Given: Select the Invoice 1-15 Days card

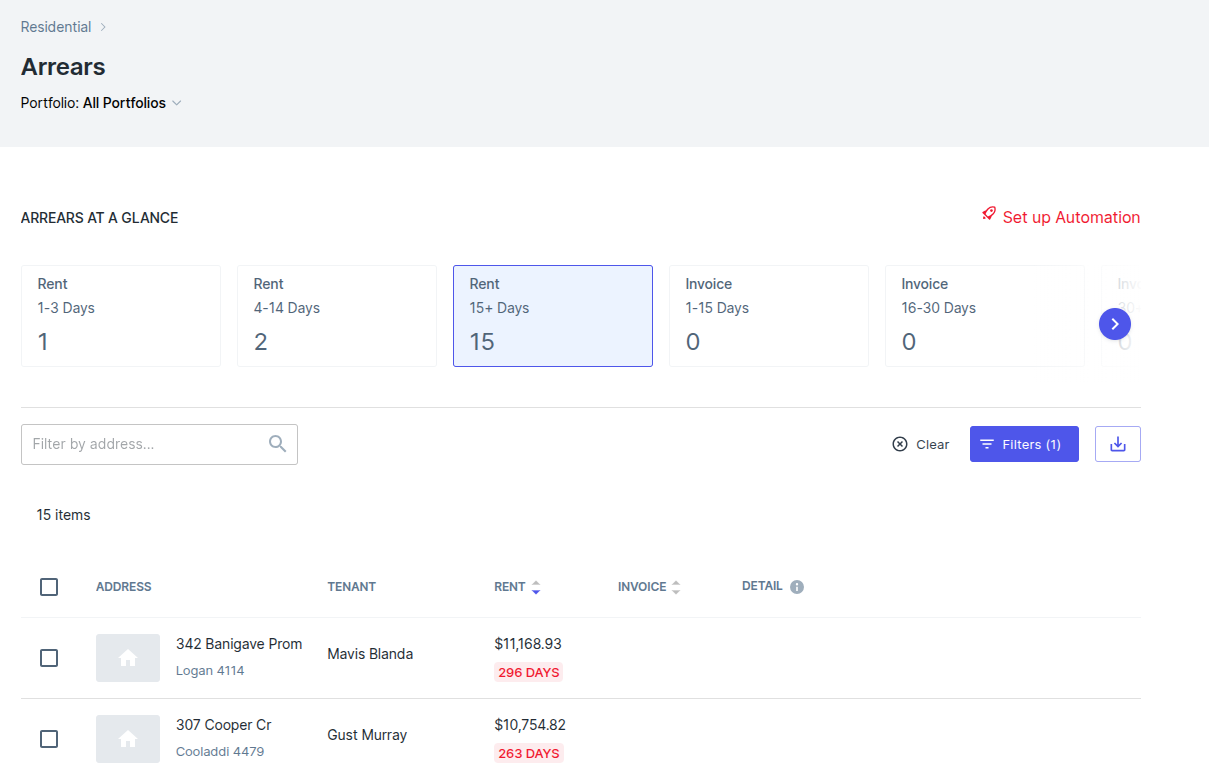Looking at the screenshot, I should [769, 316].
